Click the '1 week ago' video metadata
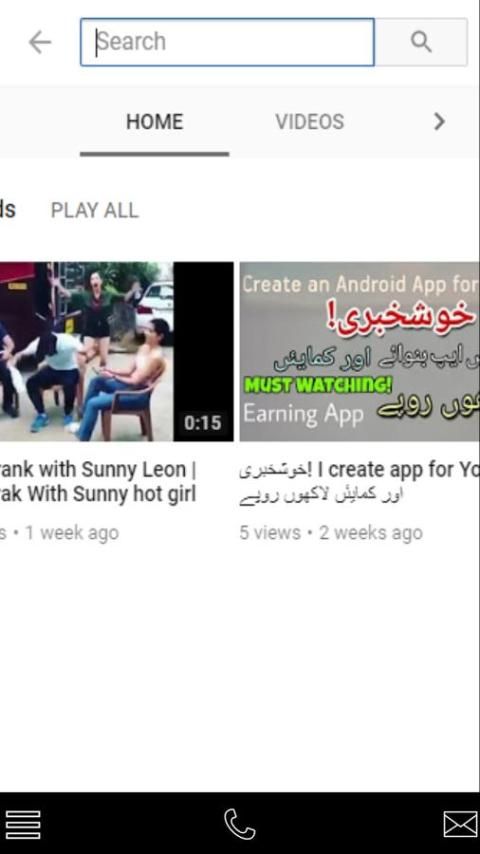This screenshot has width=480, height=854. click(72, 533)
